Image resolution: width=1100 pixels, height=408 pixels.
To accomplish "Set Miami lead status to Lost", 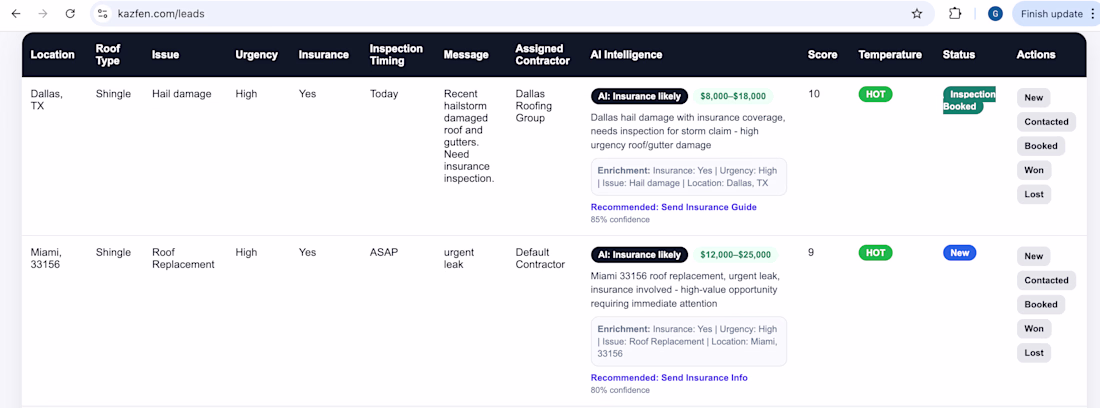I will pos(1033,353).
